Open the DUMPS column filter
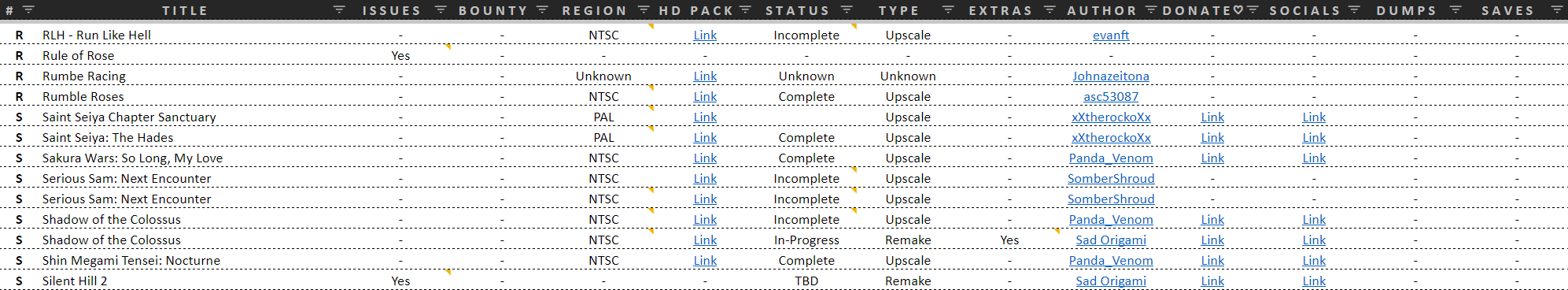Screen dimensions: 1568x290 1455,10
